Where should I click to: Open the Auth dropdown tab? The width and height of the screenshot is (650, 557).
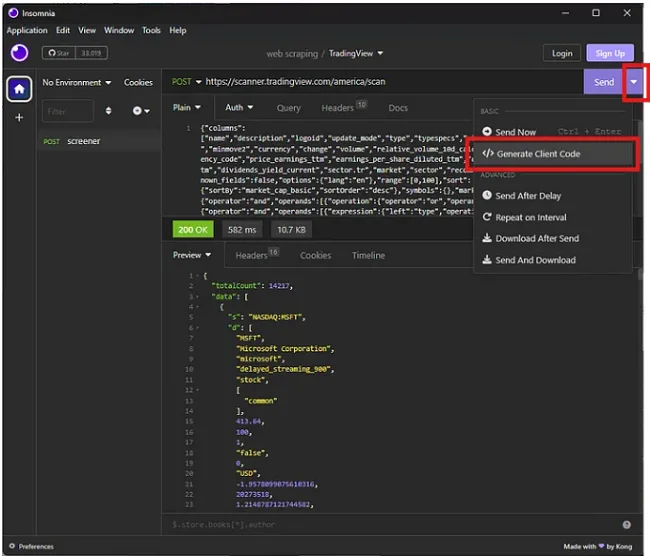pyautogui.click(x=239, y=107)
